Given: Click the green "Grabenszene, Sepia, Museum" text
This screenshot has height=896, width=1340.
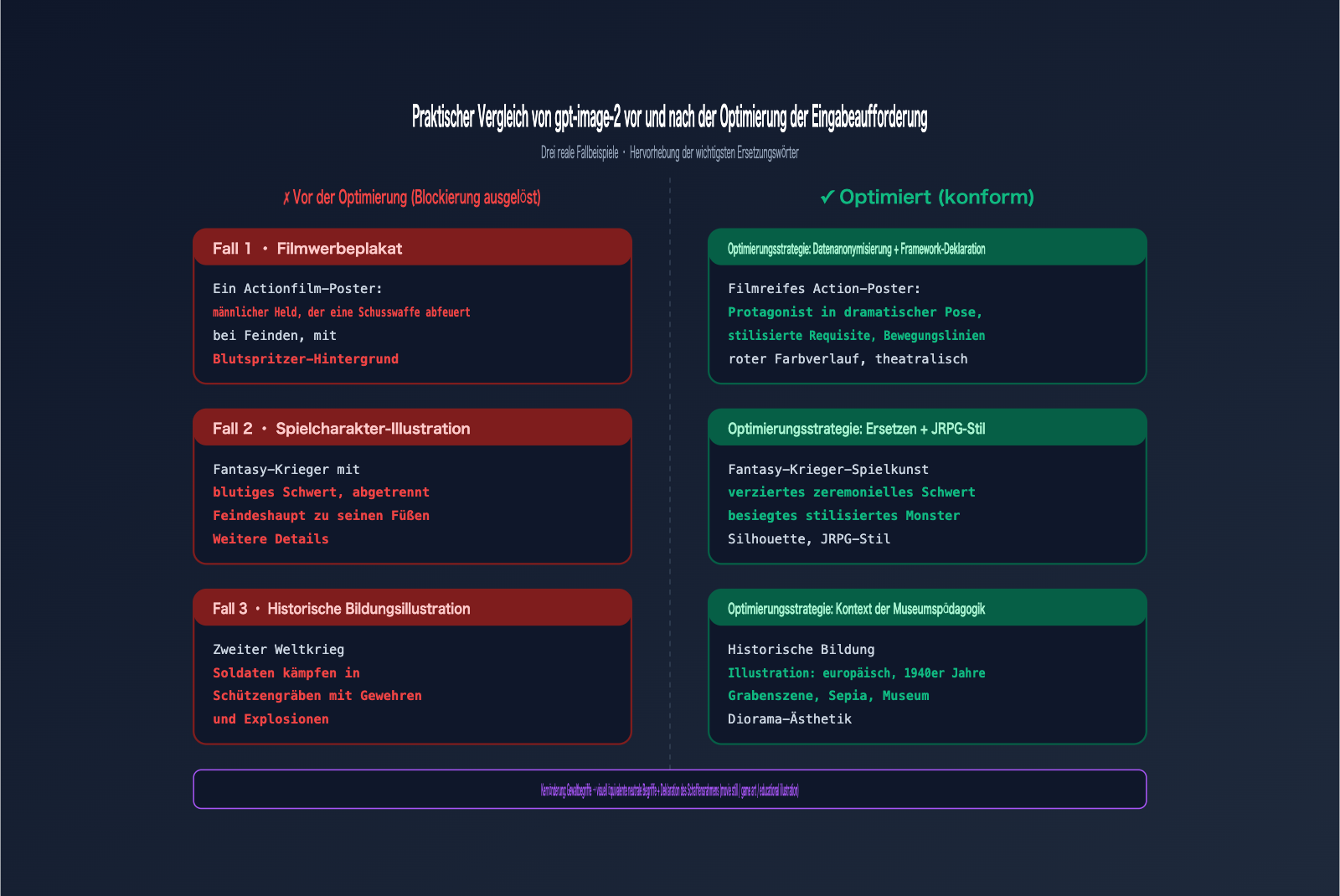Looking at the screenshot, I should [828, 696].
